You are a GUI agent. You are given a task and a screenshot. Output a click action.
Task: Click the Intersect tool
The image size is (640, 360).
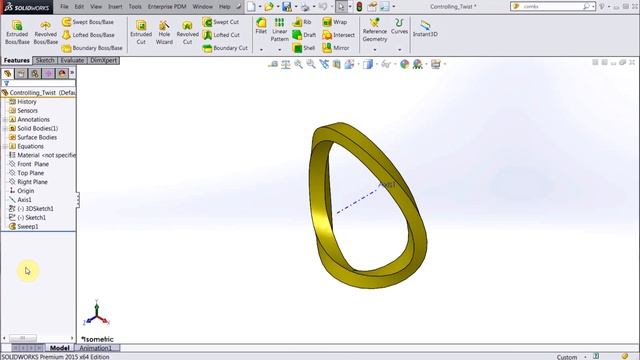(338, 35)
